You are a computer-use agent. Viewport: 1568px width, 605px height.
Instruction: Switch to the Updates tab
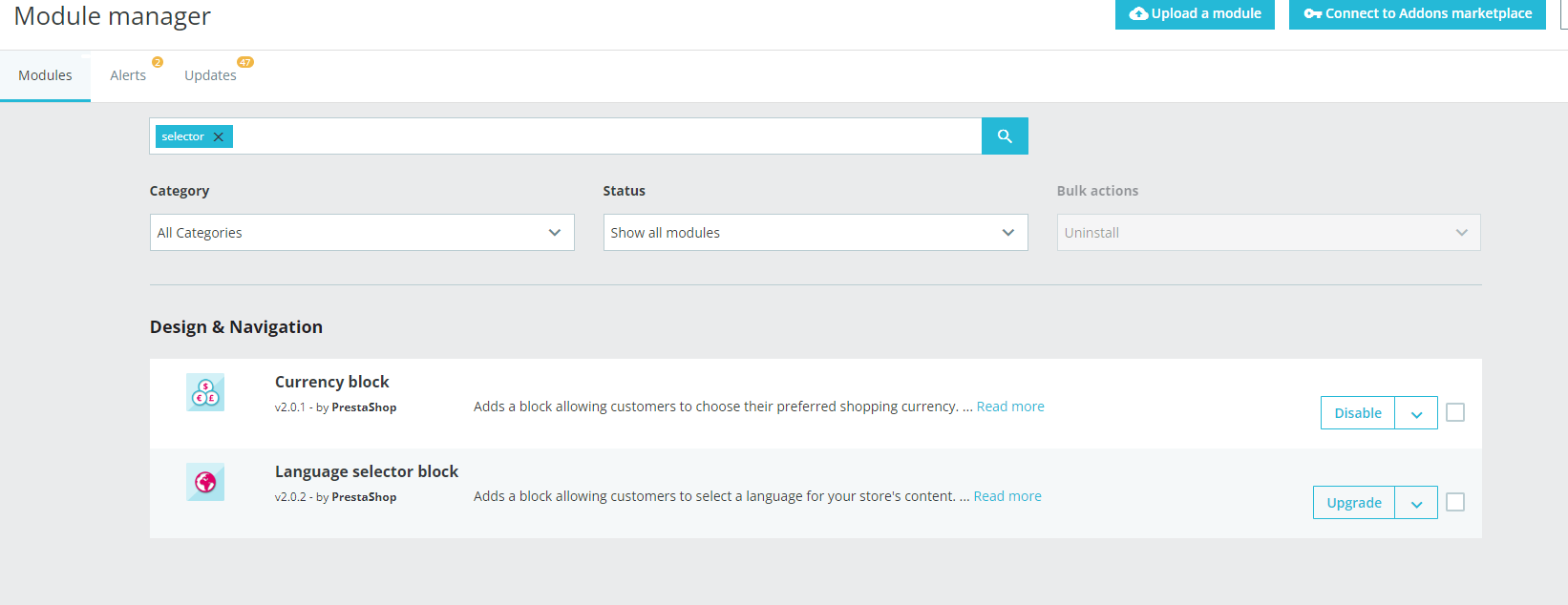click(x=210, y=76)
